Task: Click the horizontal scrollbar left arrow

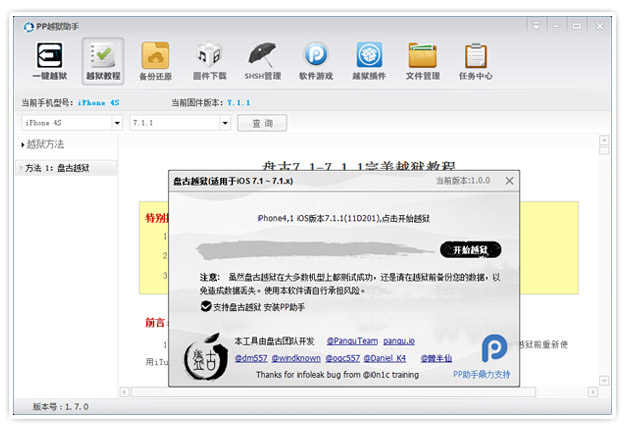Action: point(125,392)
